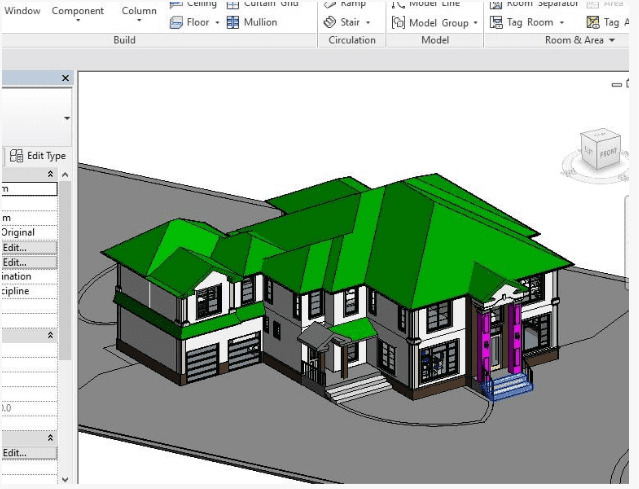Open the type selector dropdown in Properties
Viewport: 639px width, 489px height.
pyautogui.click(x=66, y=118)
